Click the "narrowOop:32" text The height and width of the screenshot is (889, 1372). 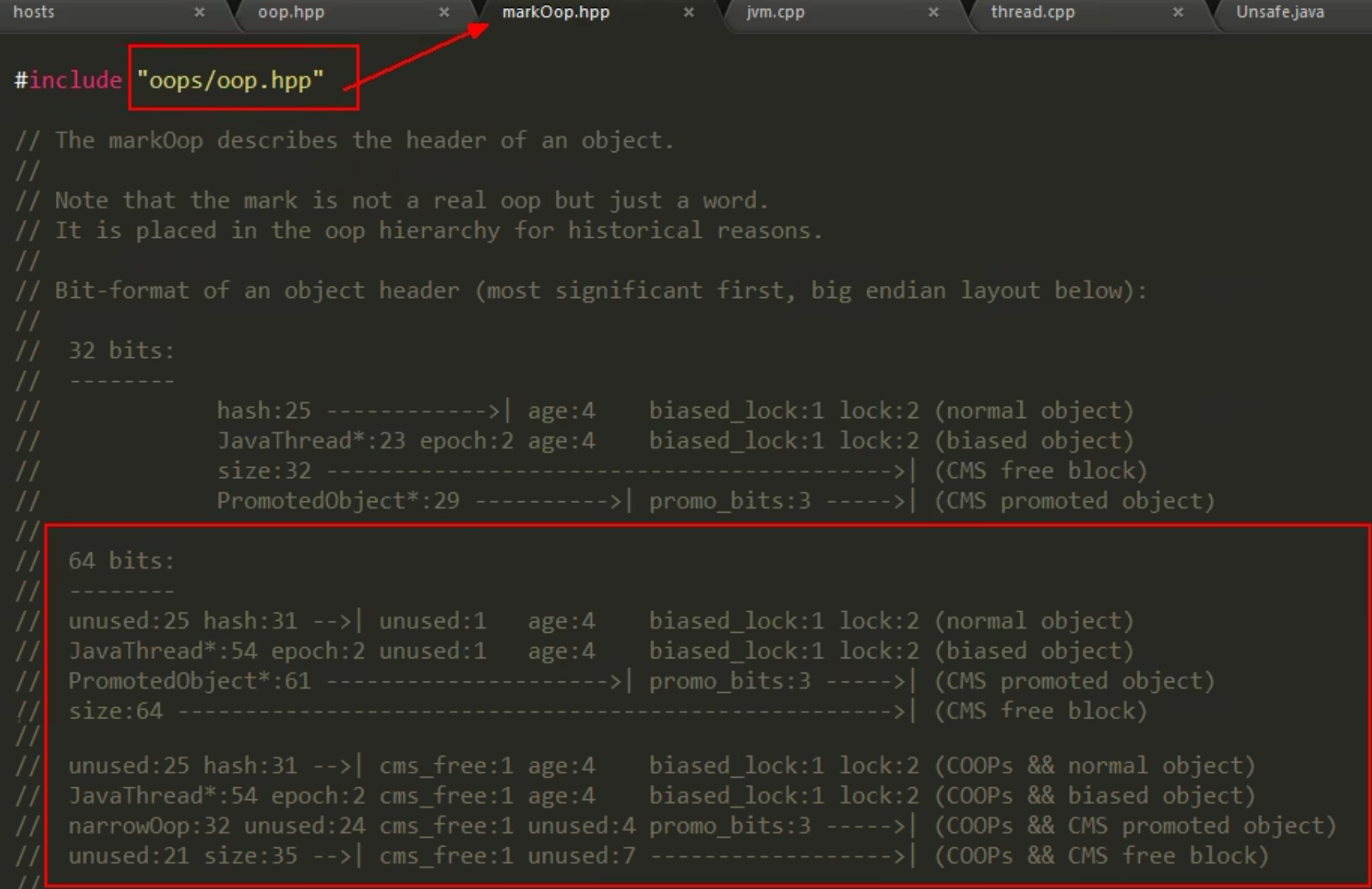pyautogui.click(x=149, y=826)
